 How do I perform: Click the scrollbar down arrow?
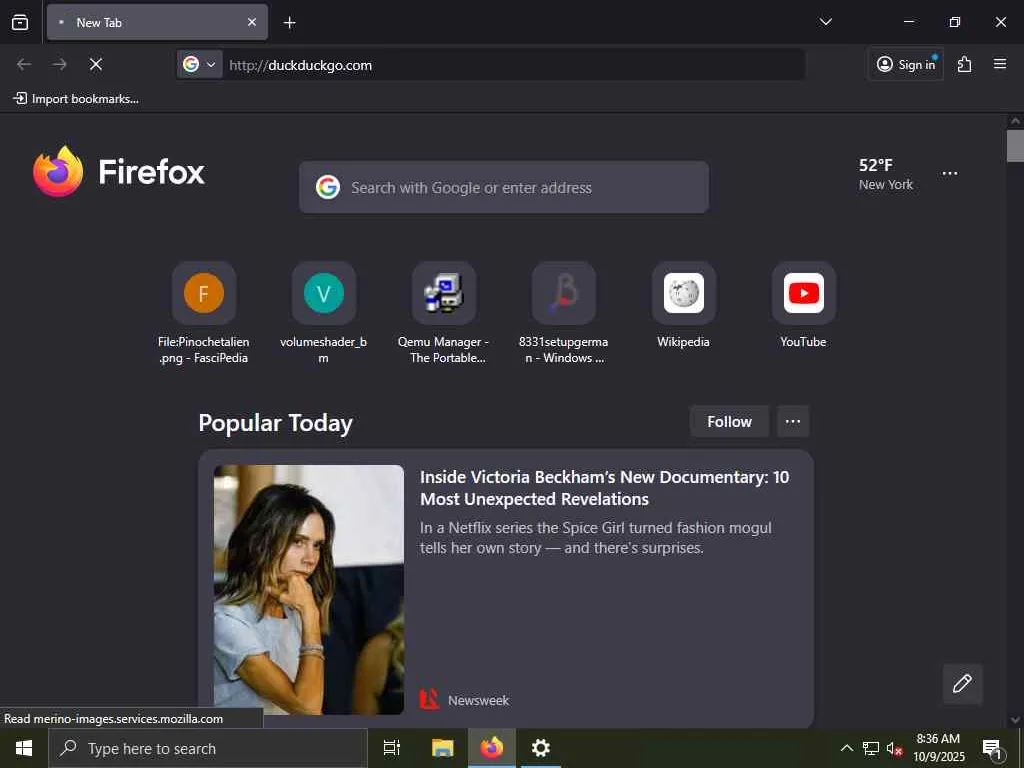coord(1015,720)
